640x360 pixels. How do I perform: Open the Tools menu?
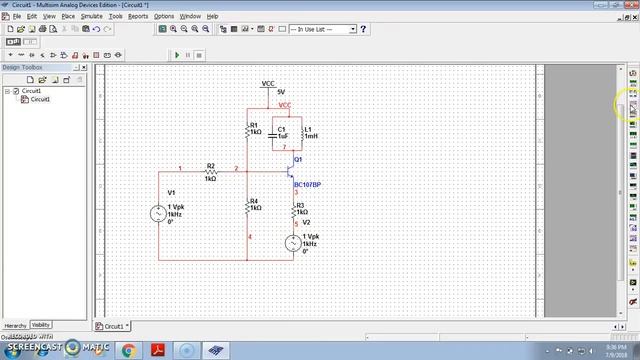(x=116, y=16)
